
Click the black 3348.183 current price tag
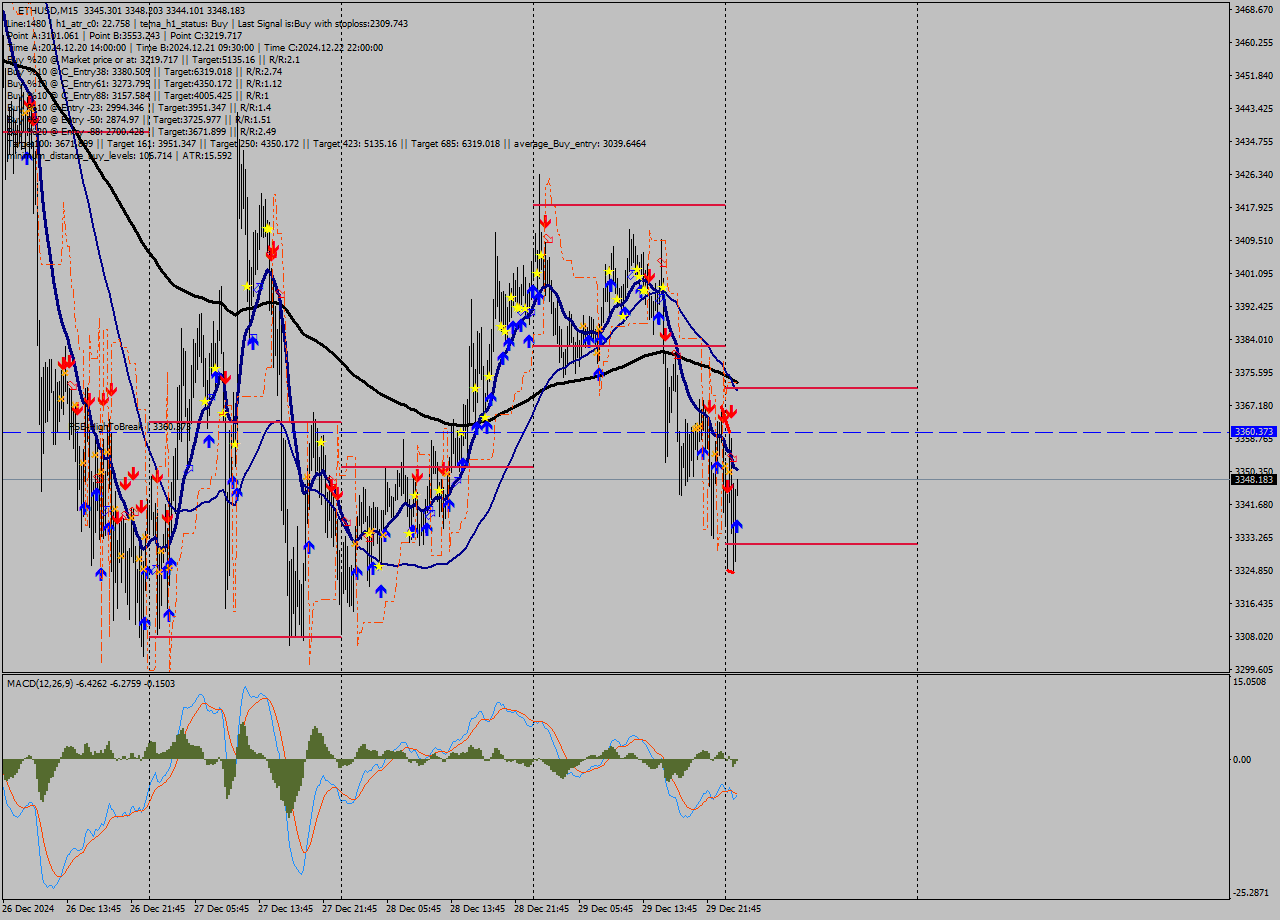point(1254,480)
